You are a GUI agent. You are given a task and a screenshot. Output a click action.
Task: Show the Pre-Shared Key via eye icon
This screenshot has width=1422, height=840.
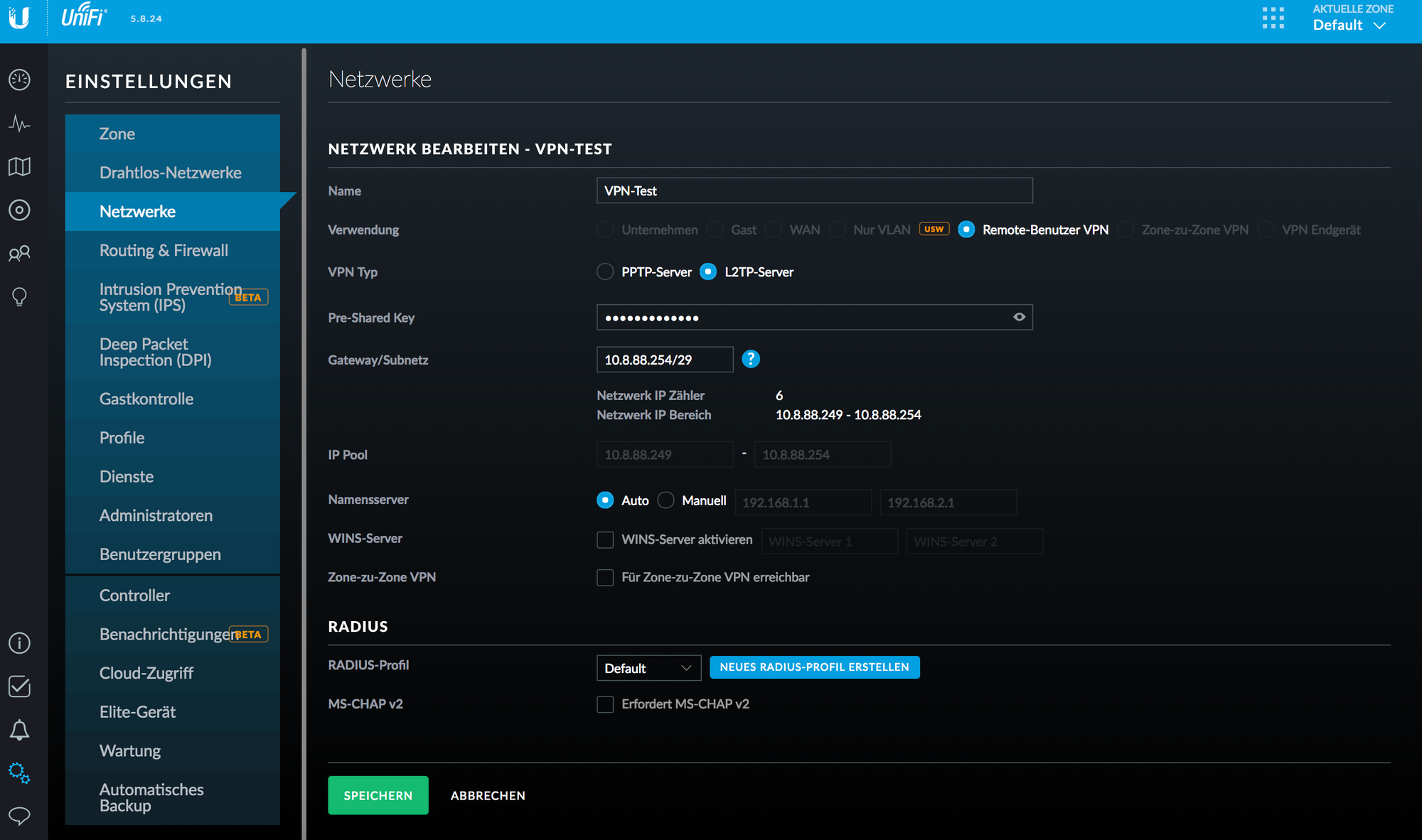point(1019,317)
